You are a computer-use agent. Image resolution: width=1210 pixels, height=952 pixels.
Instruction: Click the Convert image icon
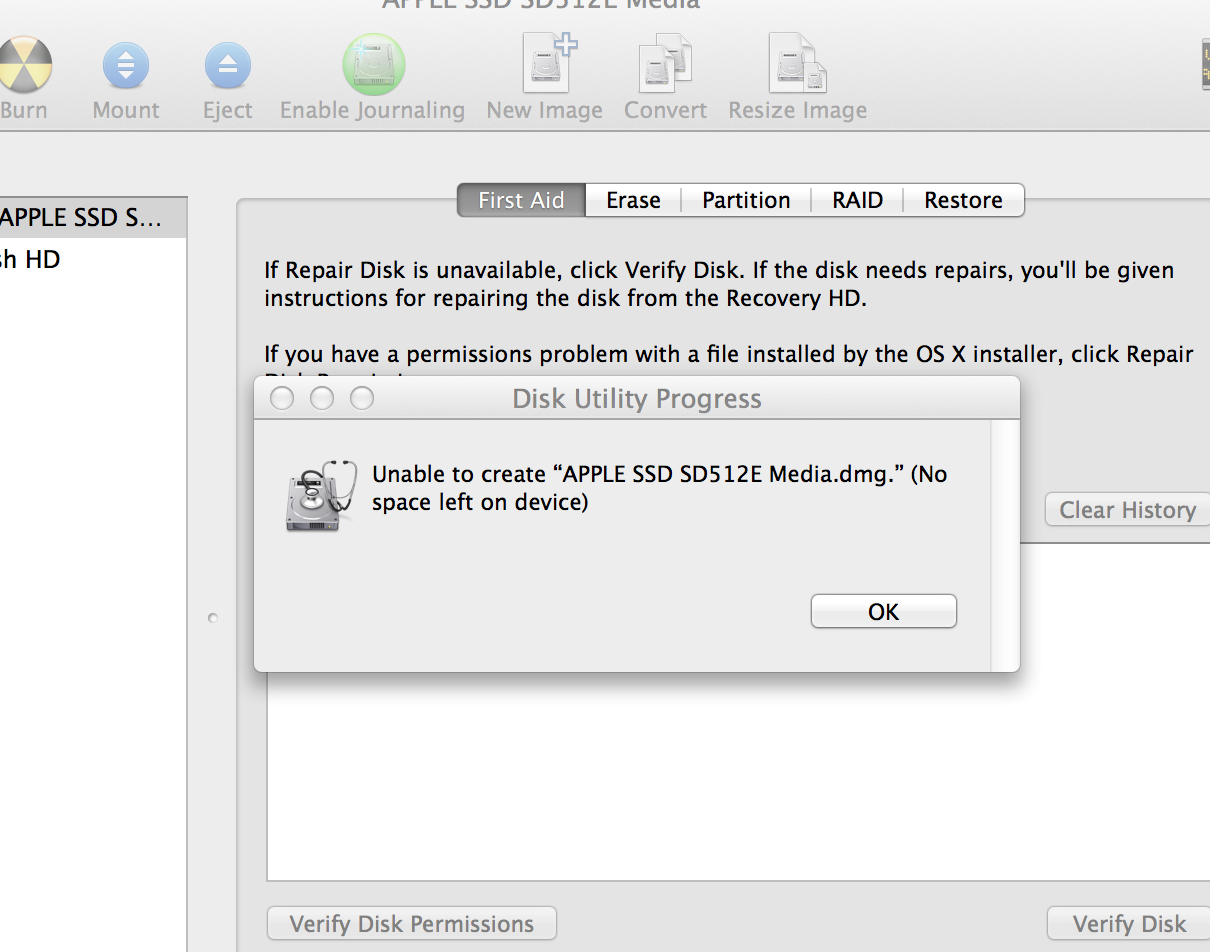coord(666,63)
